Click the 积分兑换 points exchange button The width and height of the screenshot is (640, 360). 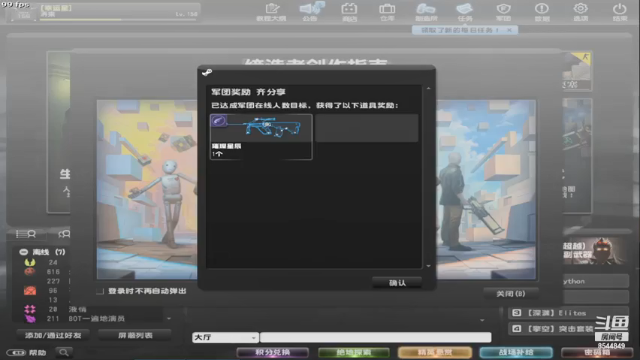pyautogui.click(x=273, y=352)
